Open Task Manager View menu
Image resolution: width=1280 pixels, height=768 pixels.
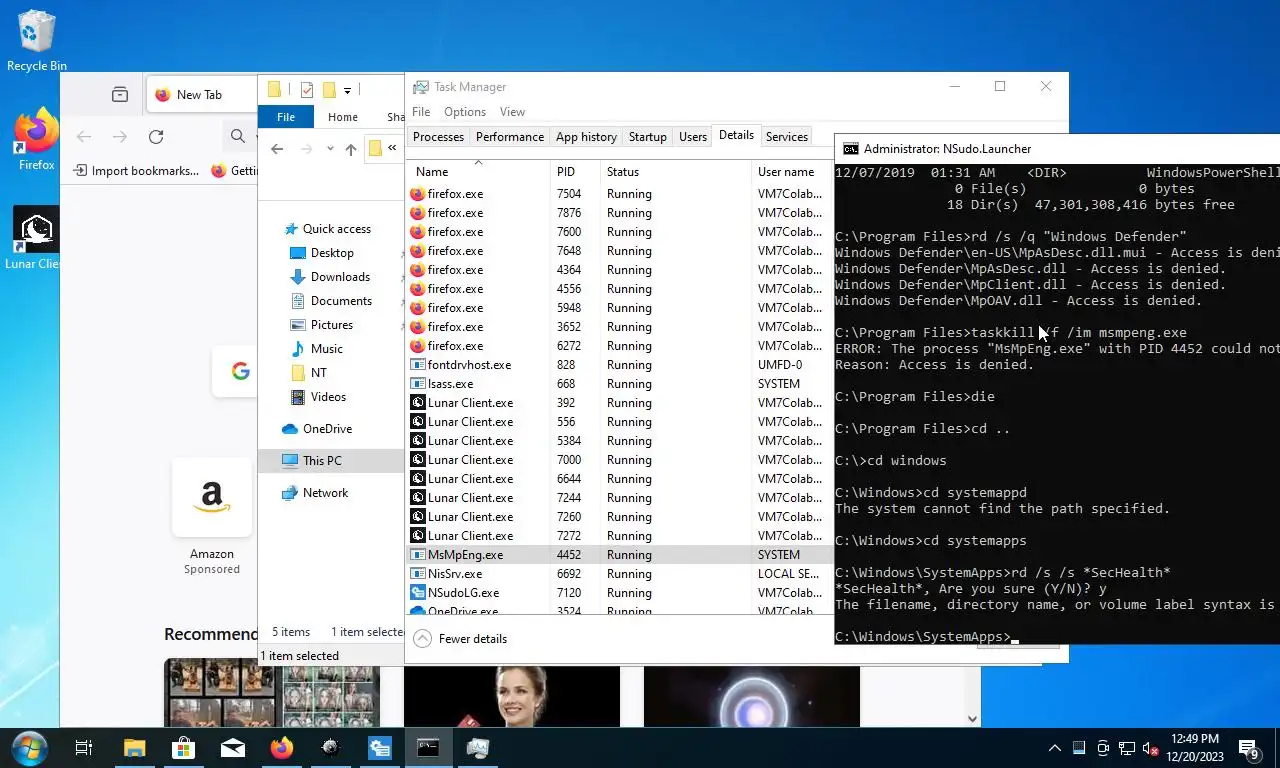pos(512,112)
